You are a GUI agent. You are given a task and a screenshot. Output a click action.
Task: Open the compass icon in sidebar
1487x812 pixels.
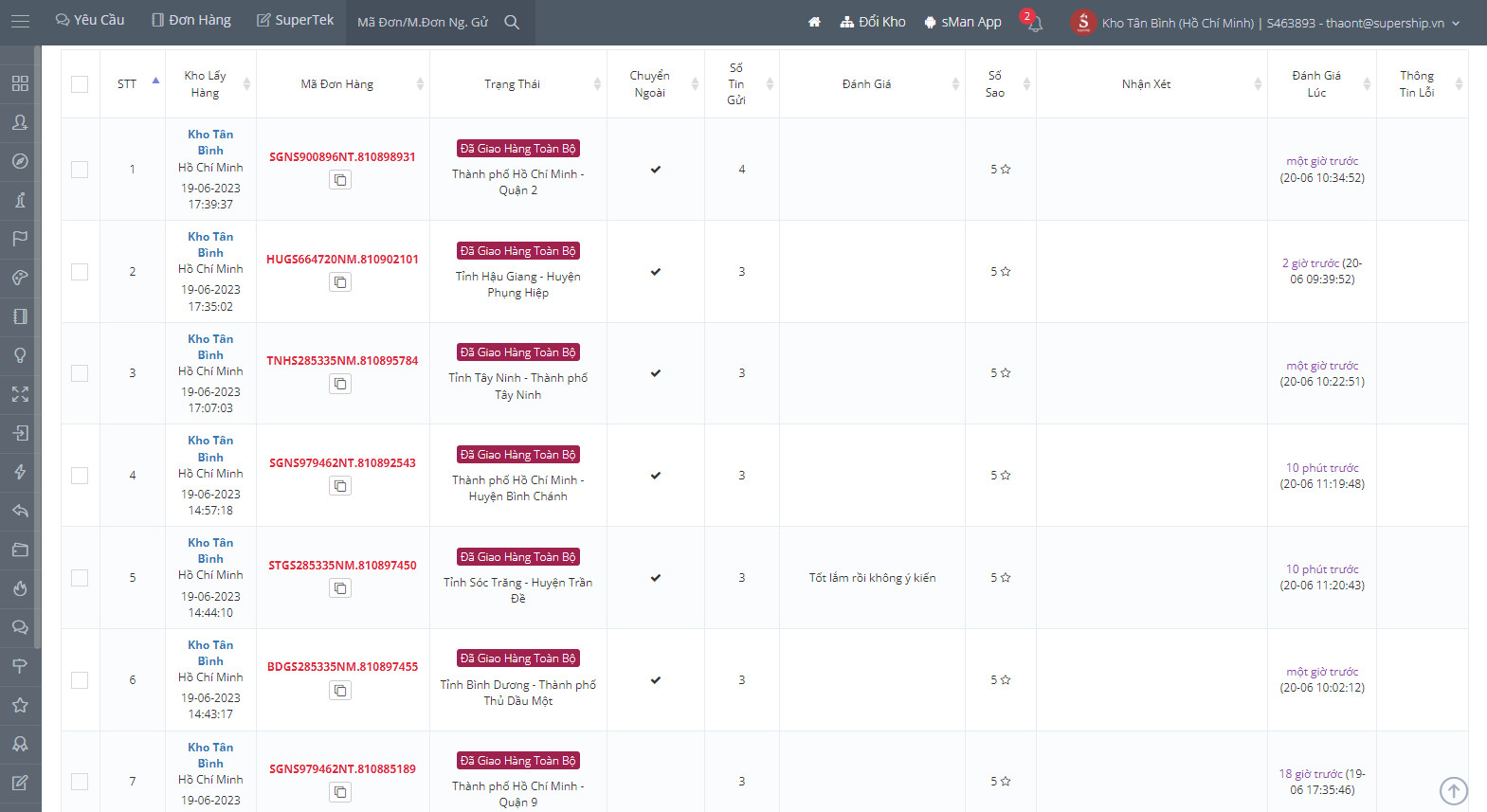coord(20,161)
